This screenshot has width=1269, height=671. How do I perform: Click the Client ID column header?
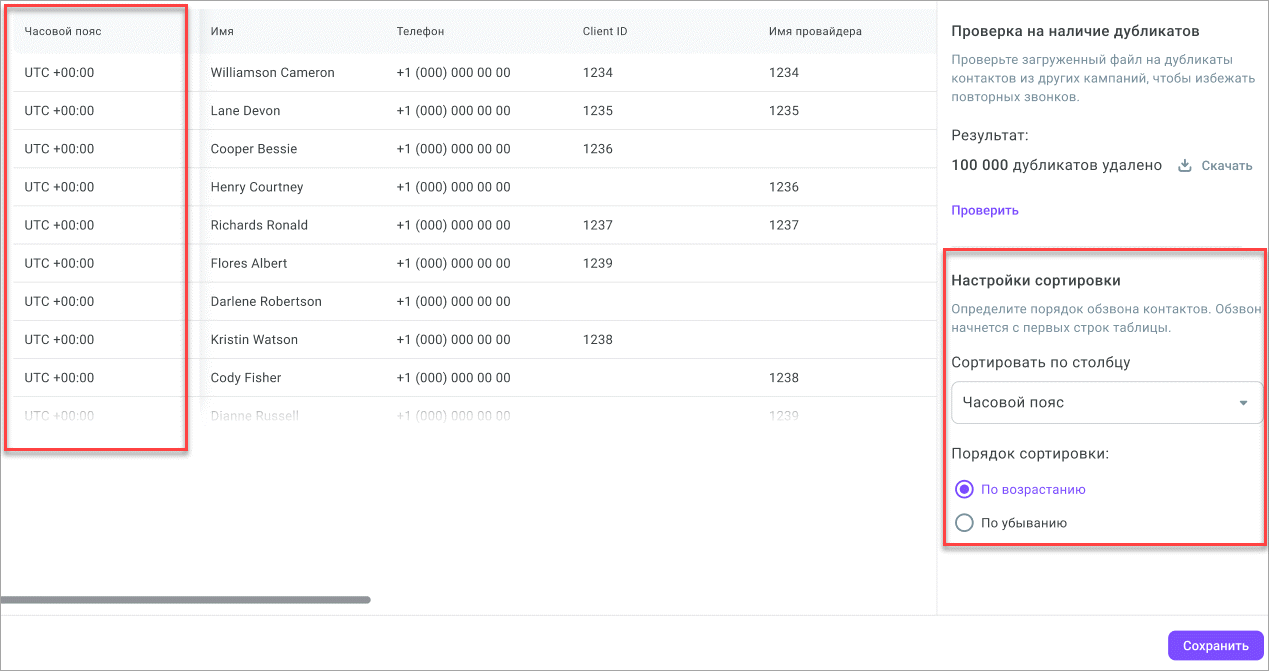point(605,31)
